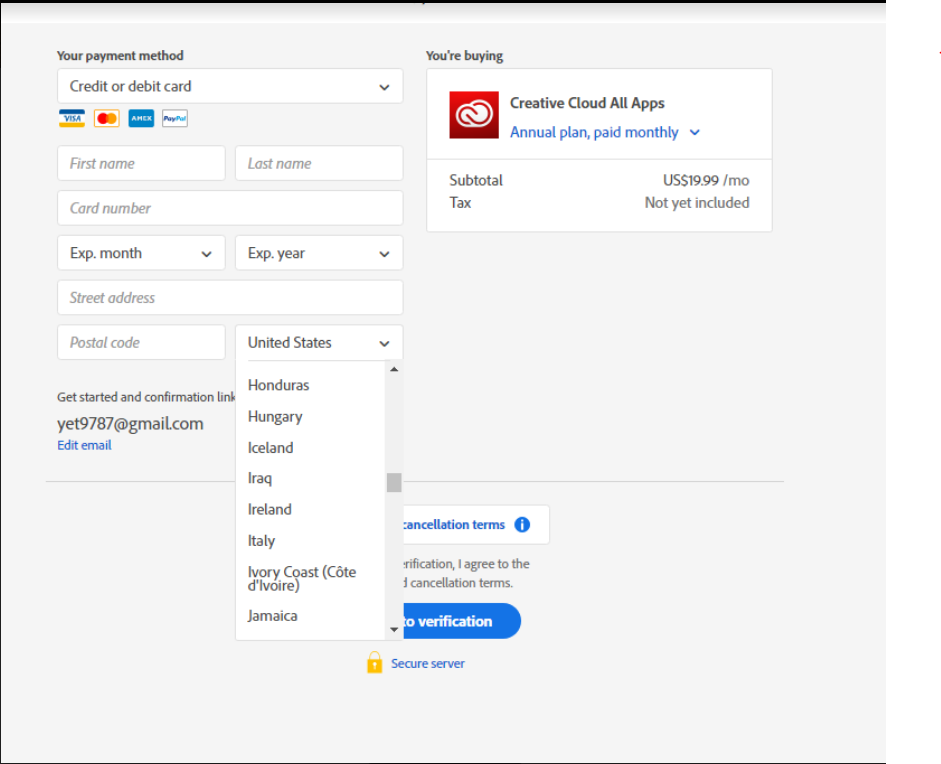Select Italy from country list
The height and width of the screenshot is (764, 941).
click(x=261, y=541)
